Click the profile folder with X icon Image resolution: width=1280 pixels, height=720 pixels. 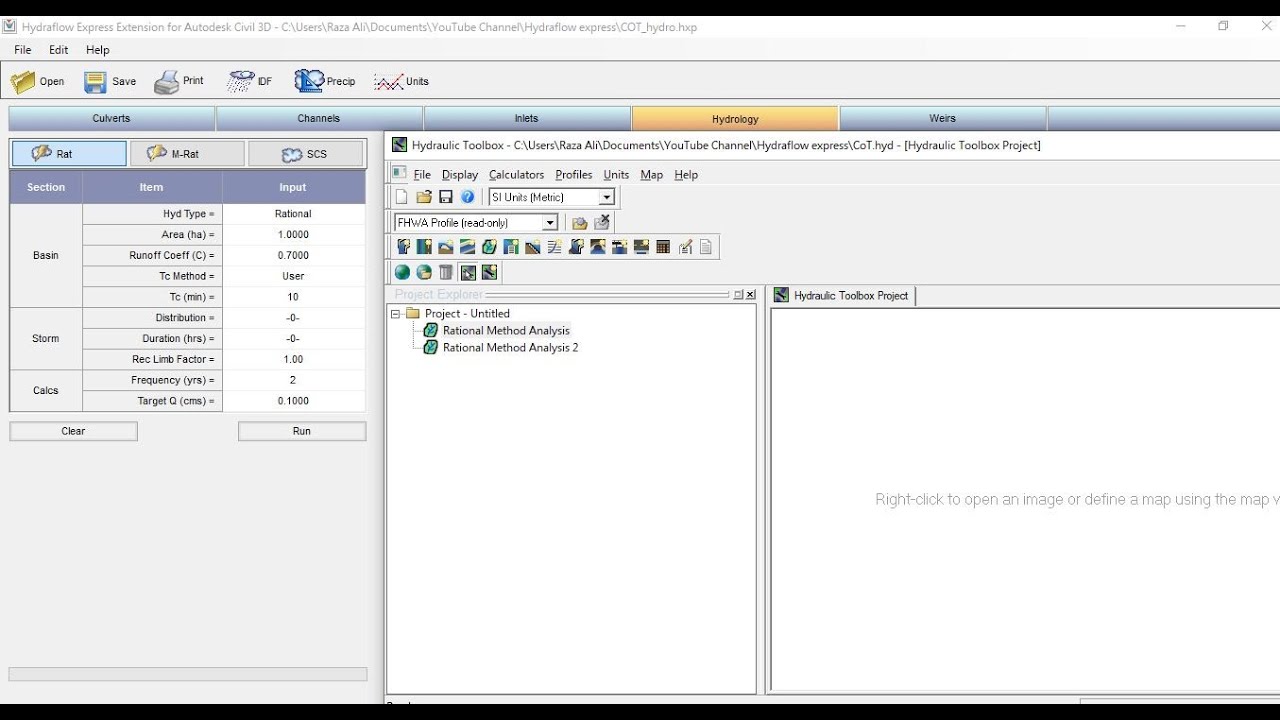(x=602, y=223)
